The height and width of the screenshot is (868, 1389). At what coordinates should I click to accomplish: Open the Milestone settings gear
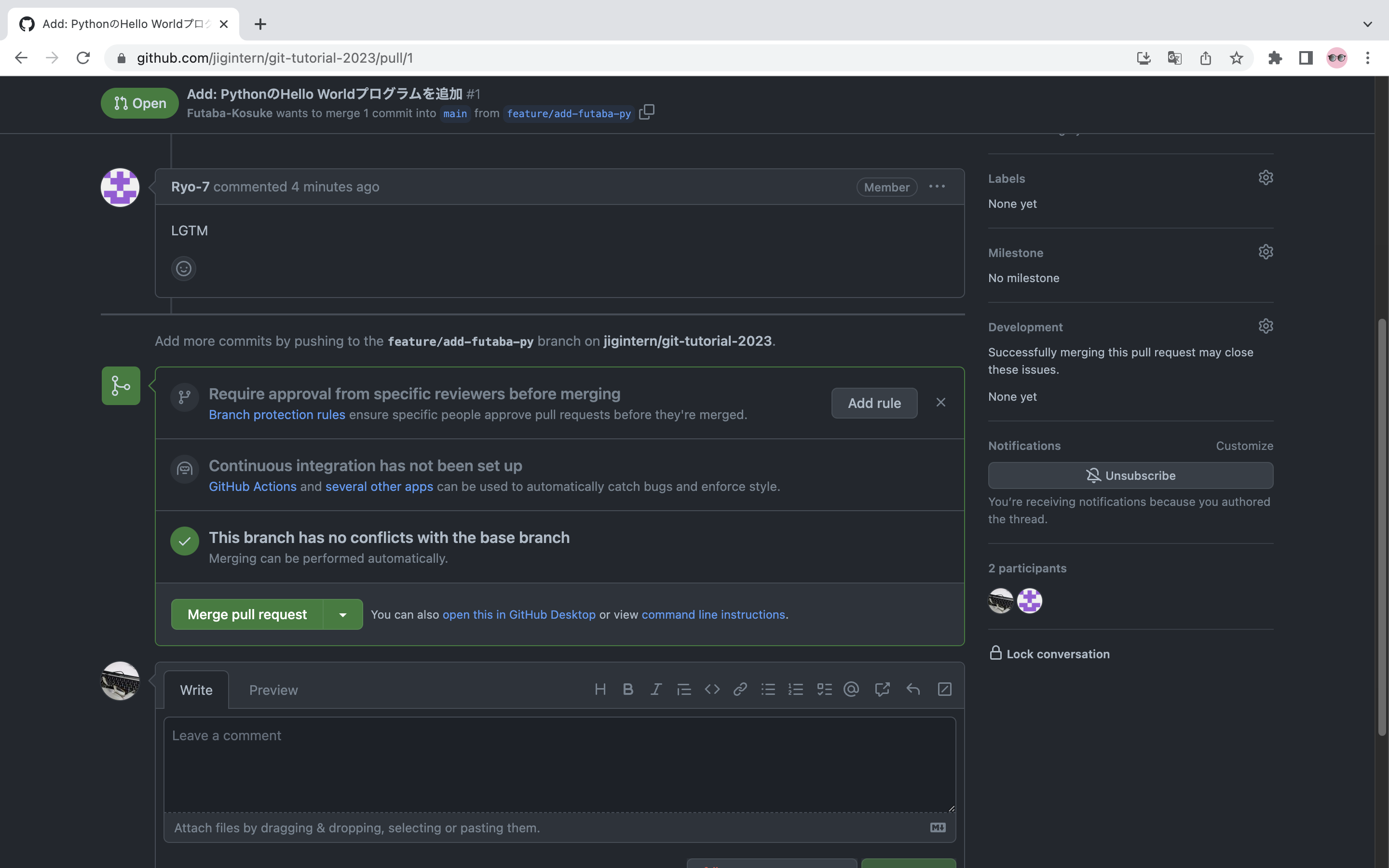[x=1265, y=252]
